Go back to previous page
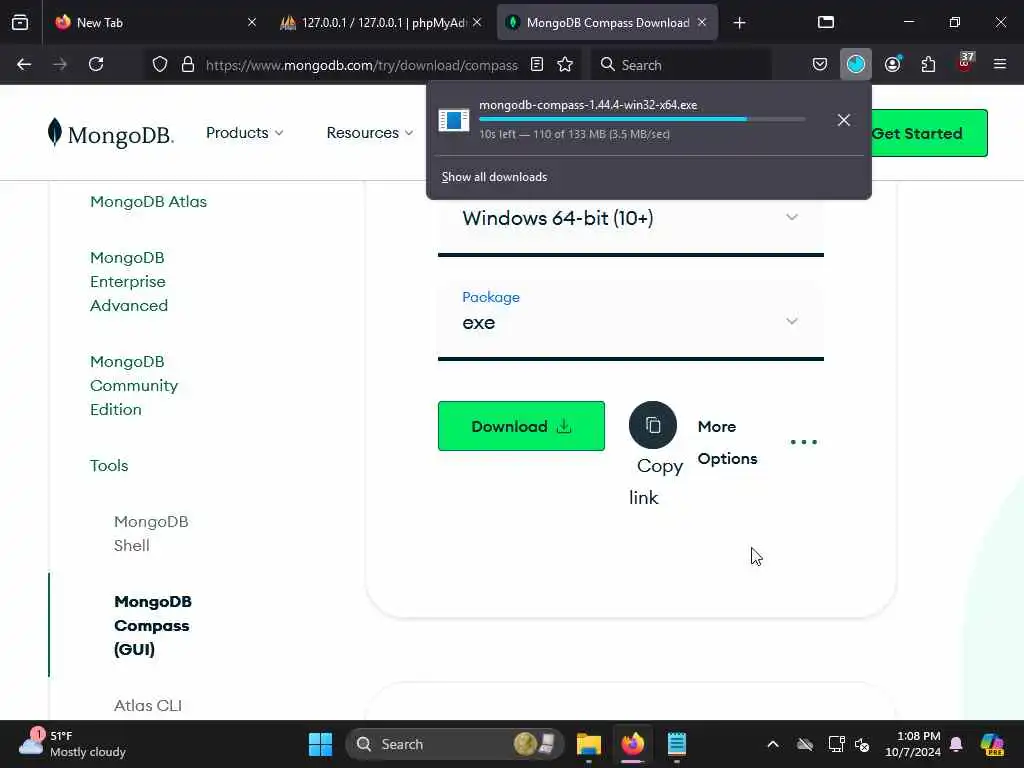1024x768 pixels. click(24, 64)
